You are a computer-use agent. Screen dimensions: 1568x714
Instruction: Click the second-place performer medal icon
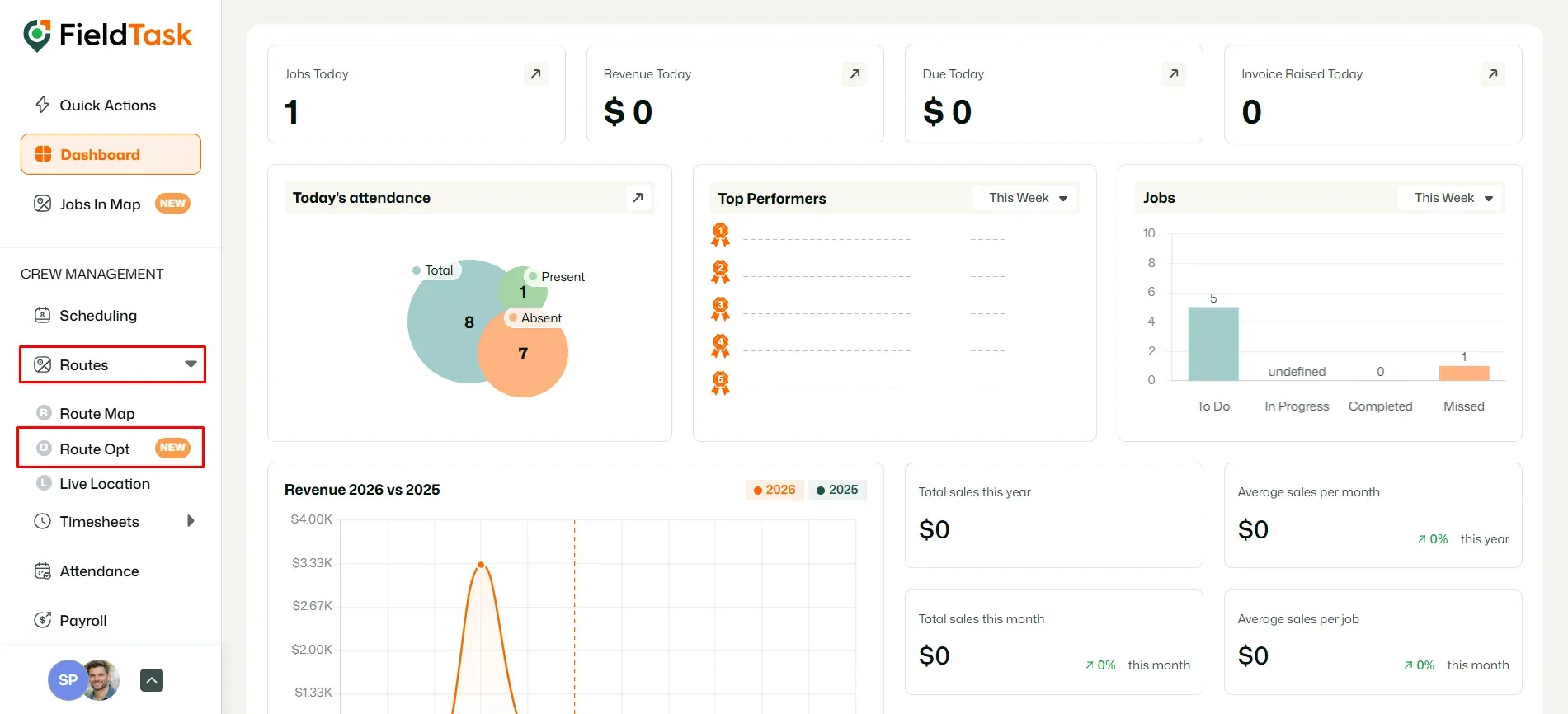click(720, 272)
